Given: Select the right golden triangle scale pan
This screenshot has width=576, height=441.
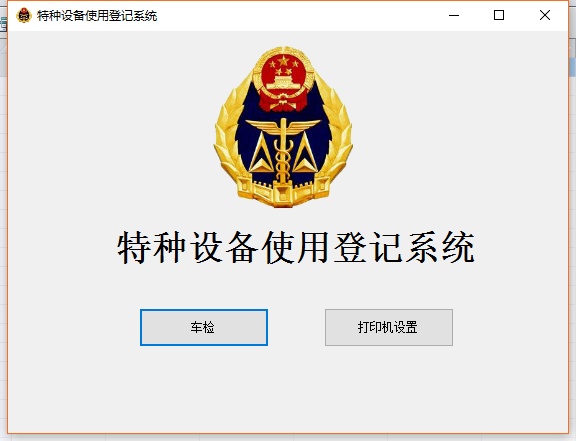Looking at the screenshot, I should 305,154.
